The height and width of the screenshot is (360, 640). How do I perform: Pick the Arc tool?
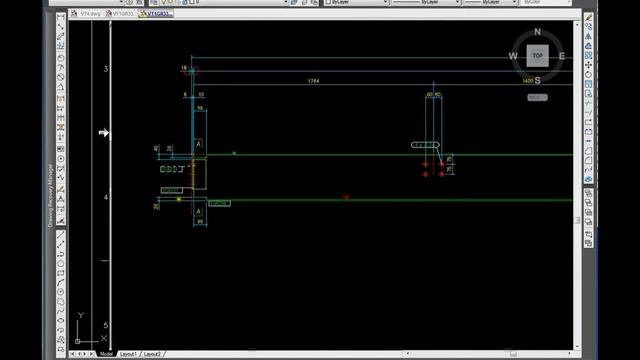click(x=61, y=282)
